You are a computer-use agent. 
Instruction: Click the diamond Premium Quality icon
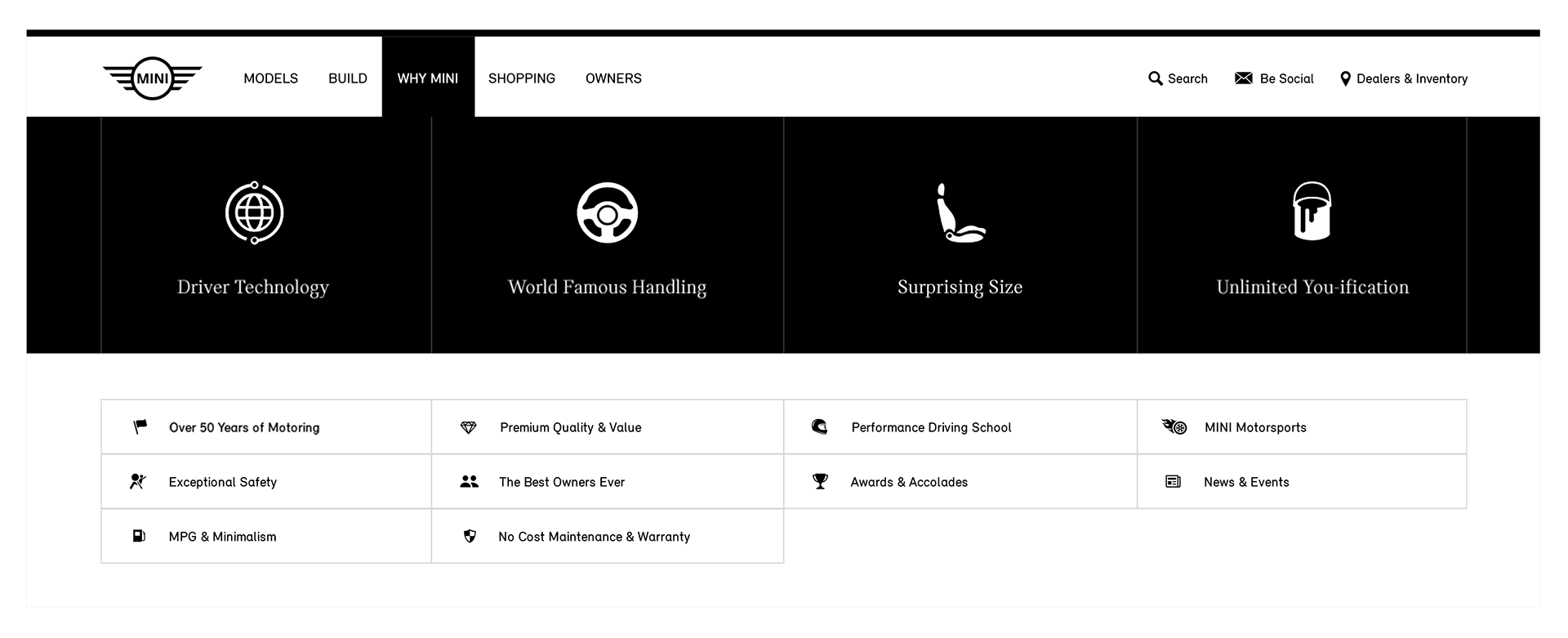[x=468, y=427]
